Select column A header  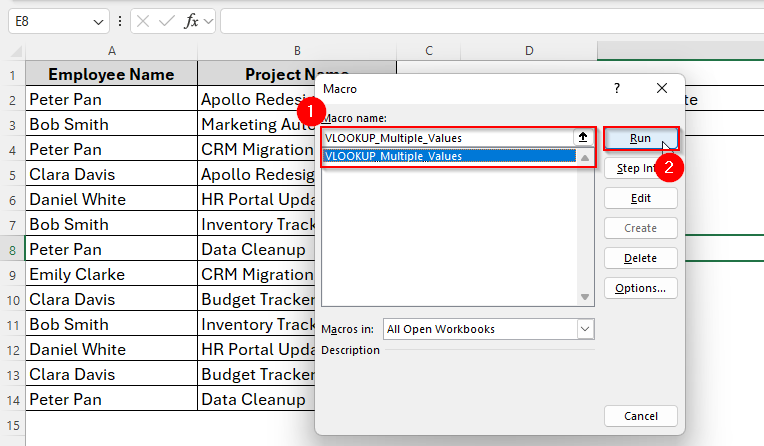coord(111,50)
